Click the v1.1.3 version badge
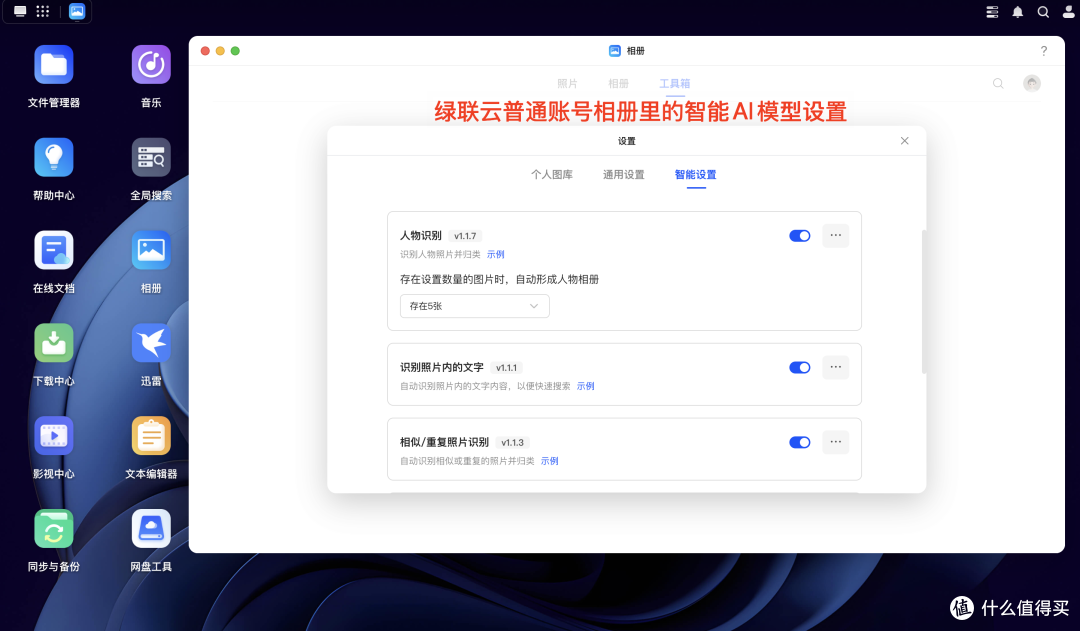Screen dimensions: 1080x631 [512, 443]
